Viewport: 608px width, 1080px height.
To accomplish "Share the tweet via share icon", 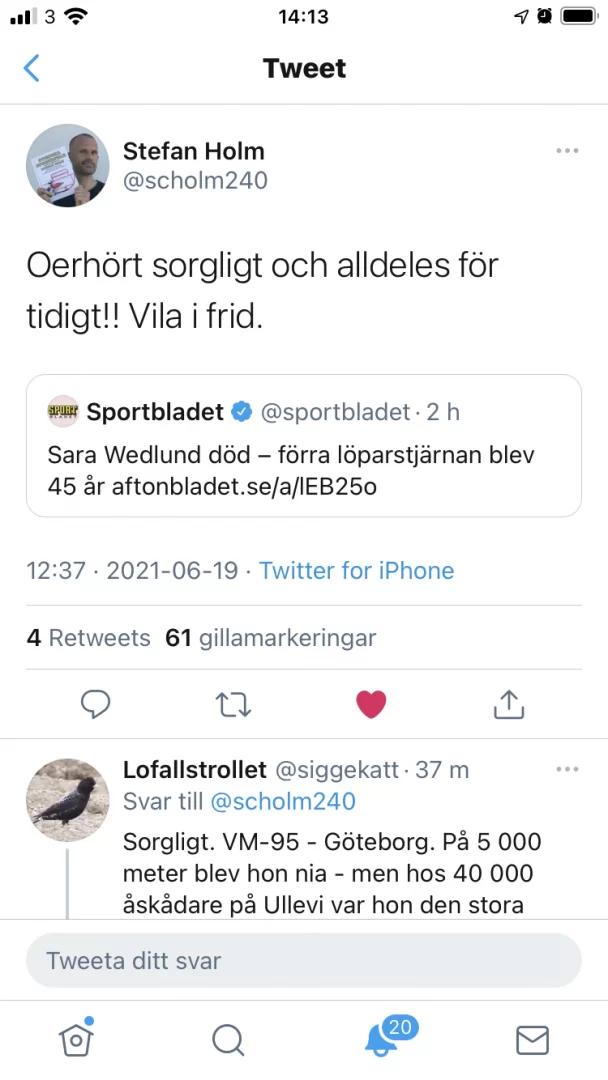I will coord(509,704).
